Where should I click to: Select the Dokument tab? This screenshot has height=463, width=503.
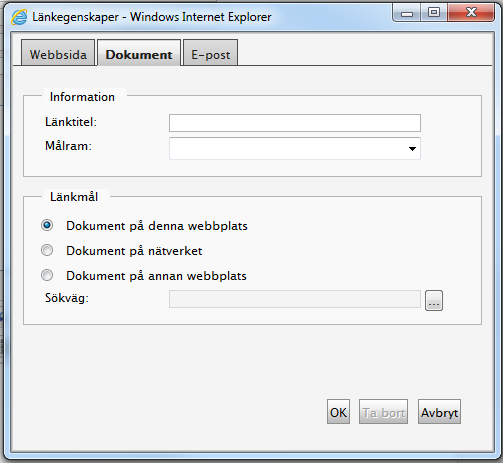[x=139, y=53]
